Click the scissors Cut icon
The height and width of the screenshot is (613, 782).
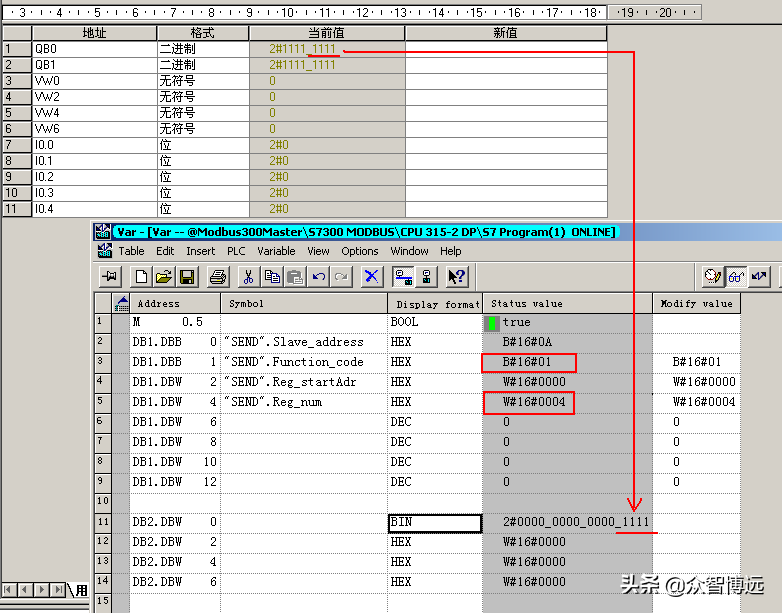click(x=249, y=277)
